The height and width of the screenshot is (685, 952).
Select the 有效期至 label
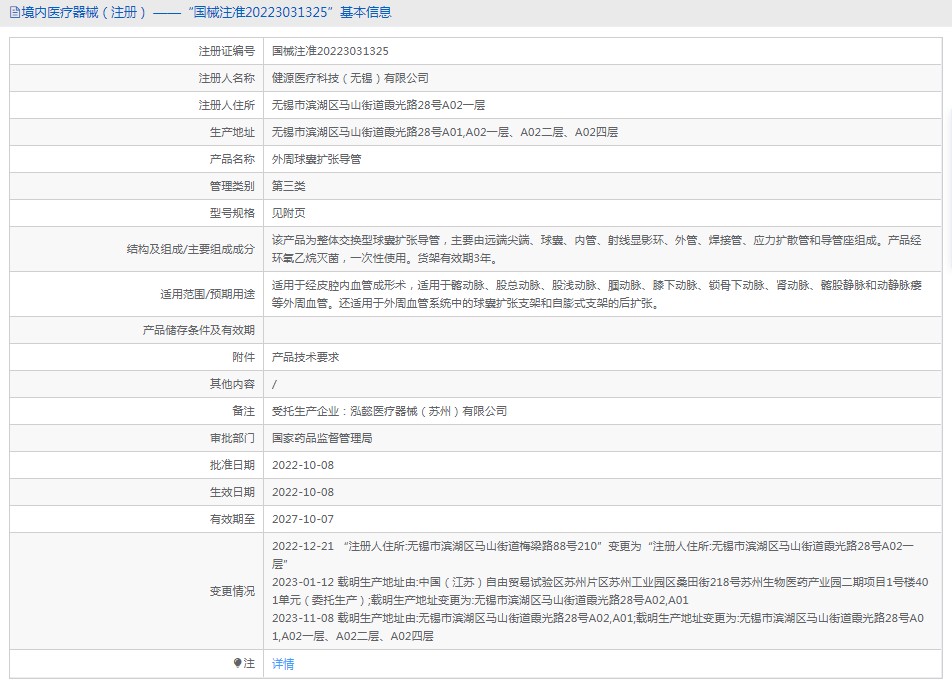[x=232, y=519]
